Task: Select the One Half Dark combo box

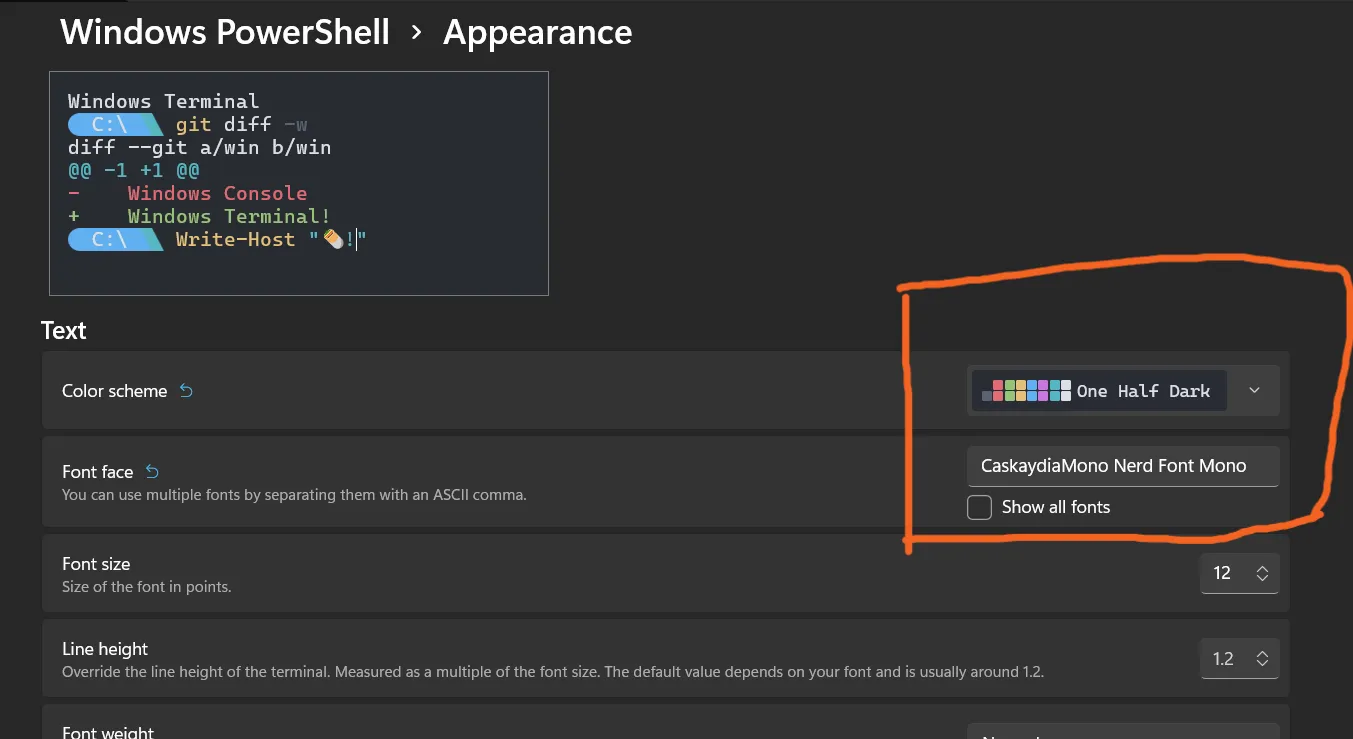Action: [1124, 391]
